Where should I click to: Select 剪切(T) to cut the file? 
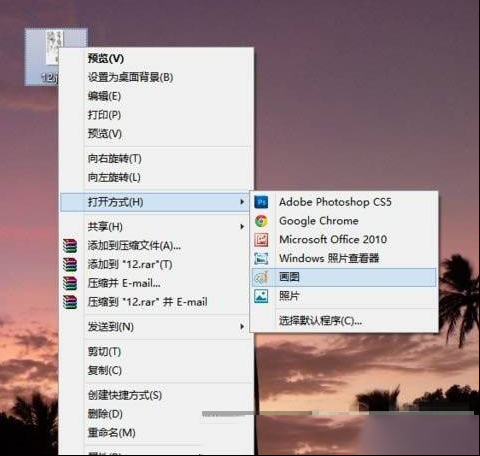point(104,352)
